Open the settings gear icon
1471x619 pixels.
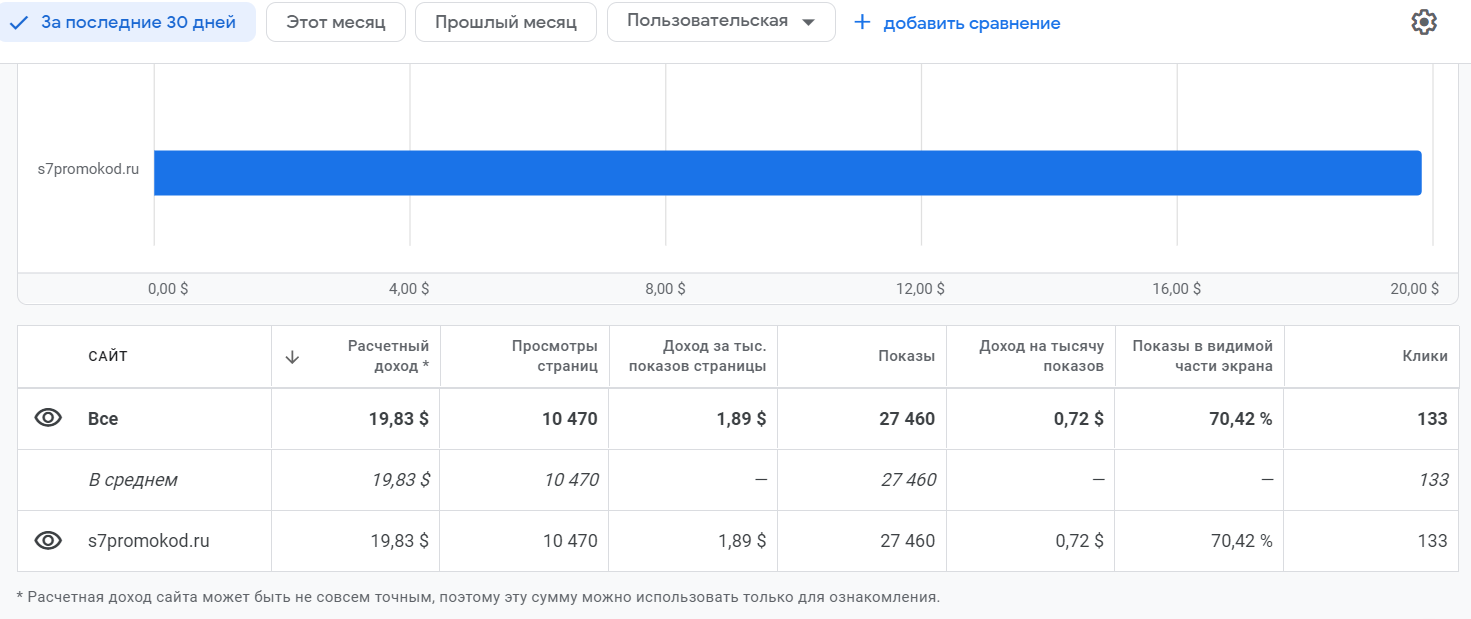click(x=1423, y=22)
